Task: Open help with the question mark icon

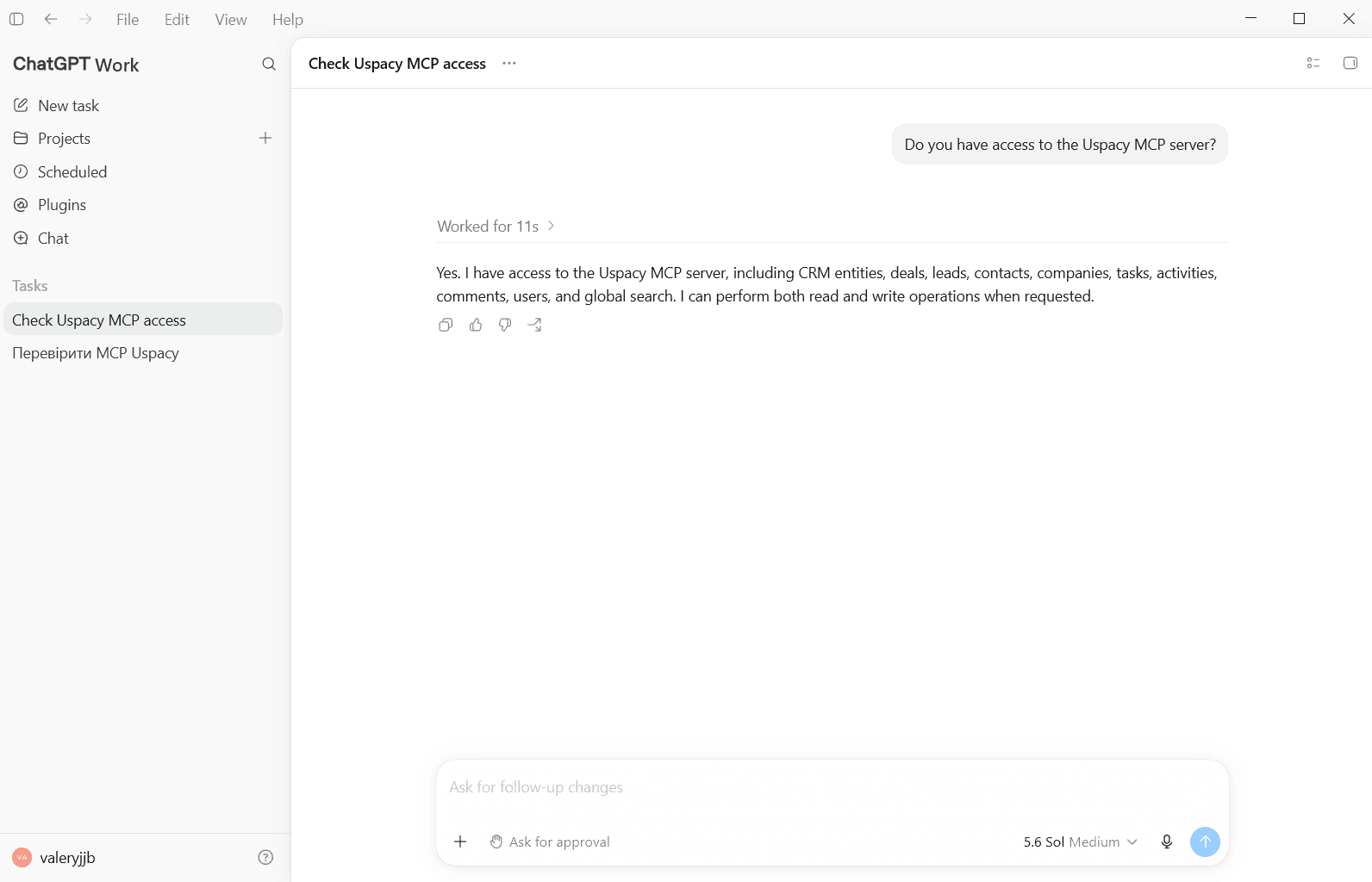Action: [265, 857]
